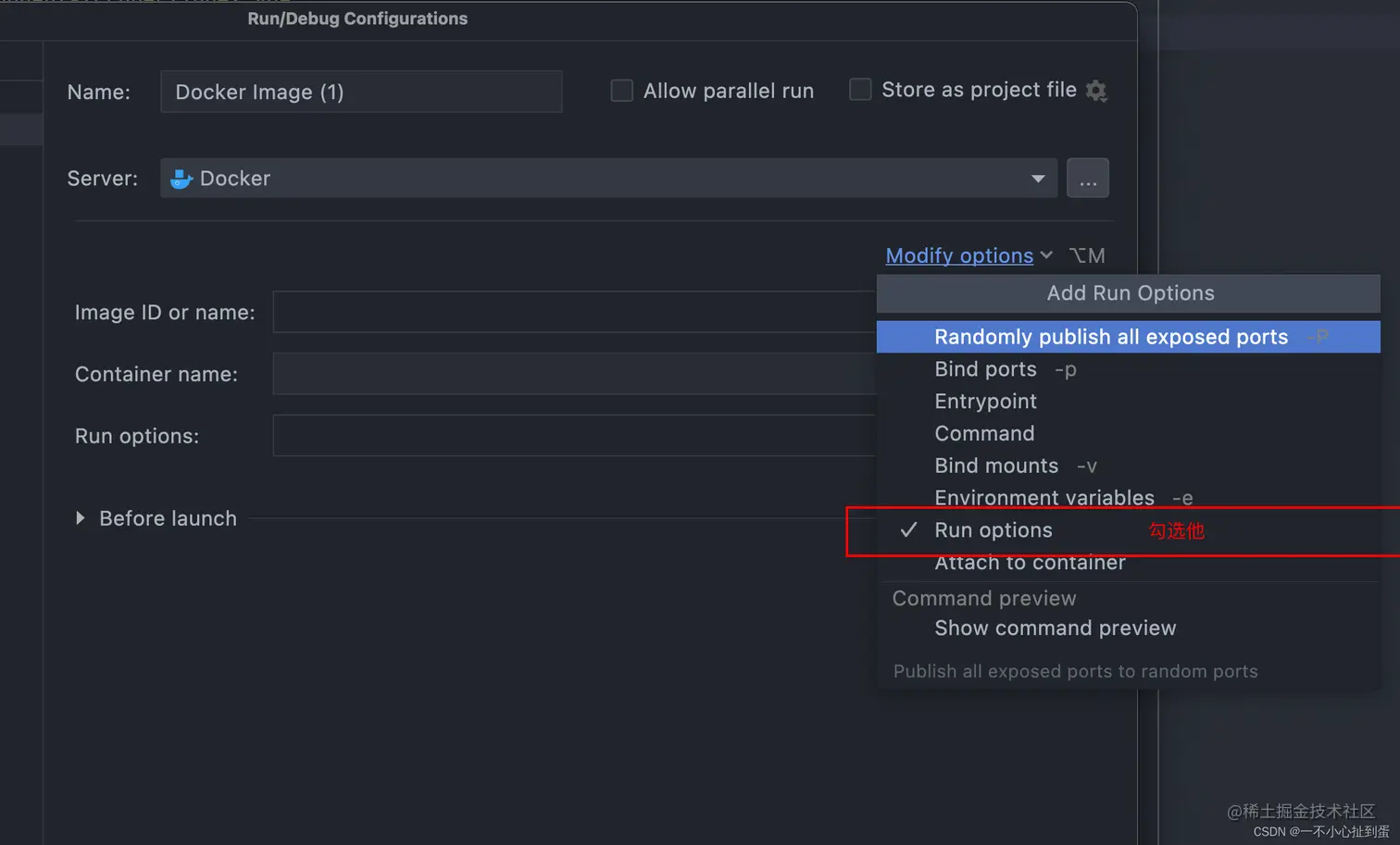Choose the Bind ports option
The height and width of the screenshot is (845, 1400).
pos(1128,369)
